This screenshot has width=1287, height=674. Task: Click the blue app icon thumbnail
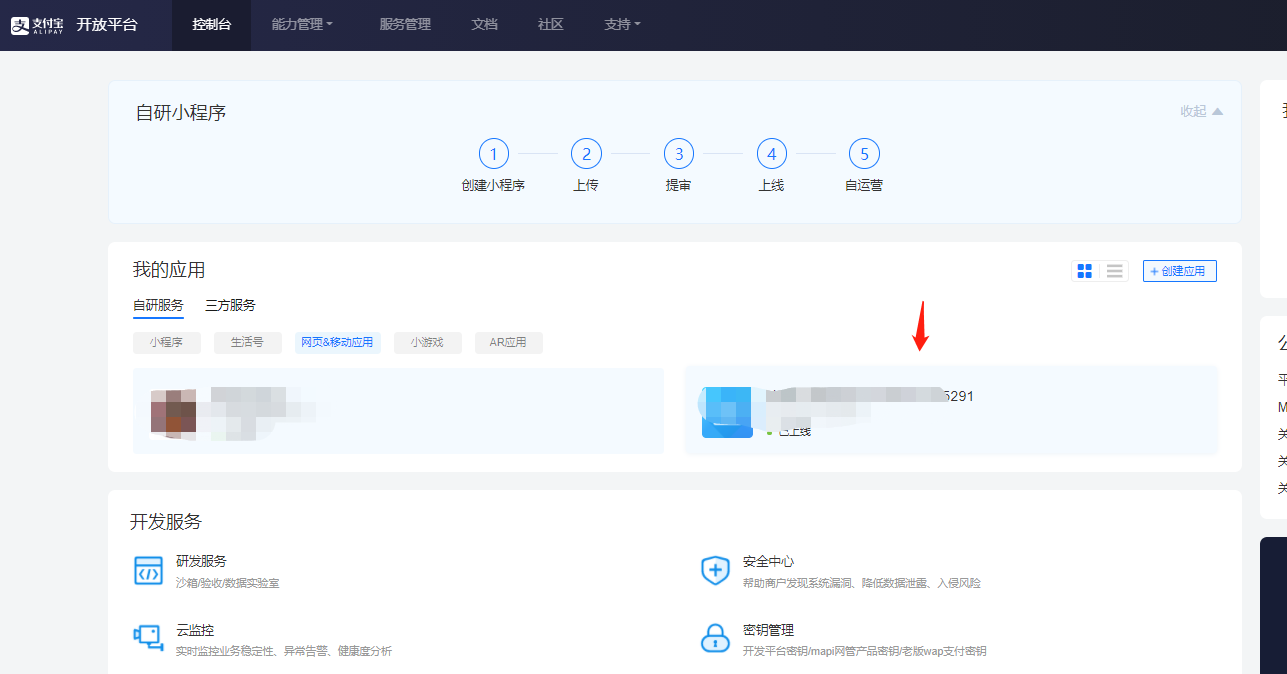coord(727,412)
